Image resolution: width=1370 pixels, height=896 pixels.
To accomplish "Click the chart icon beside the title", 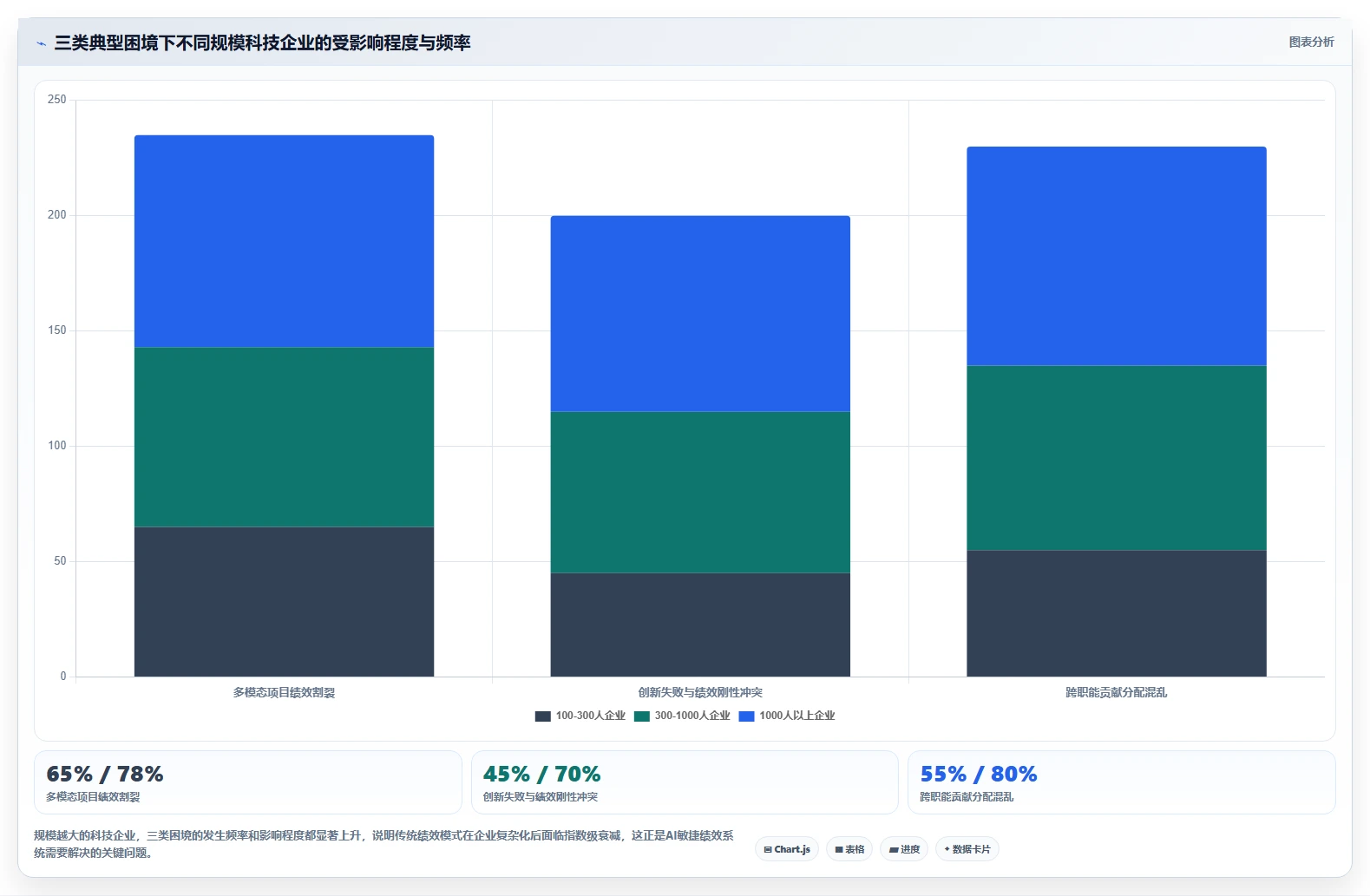I will click(x=41, y=43).
